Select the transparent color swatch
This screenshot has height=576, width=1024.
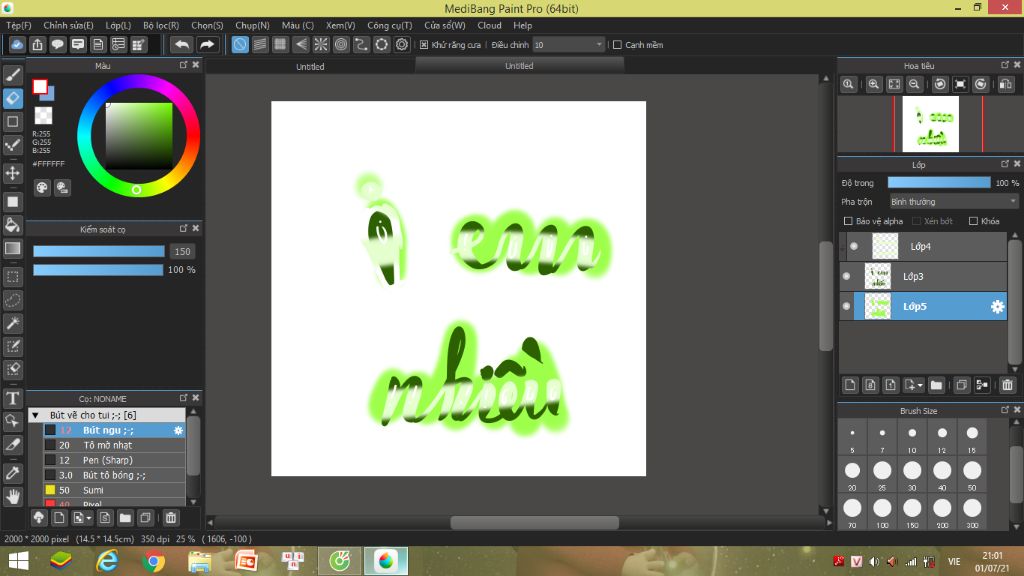pos(43,116)
